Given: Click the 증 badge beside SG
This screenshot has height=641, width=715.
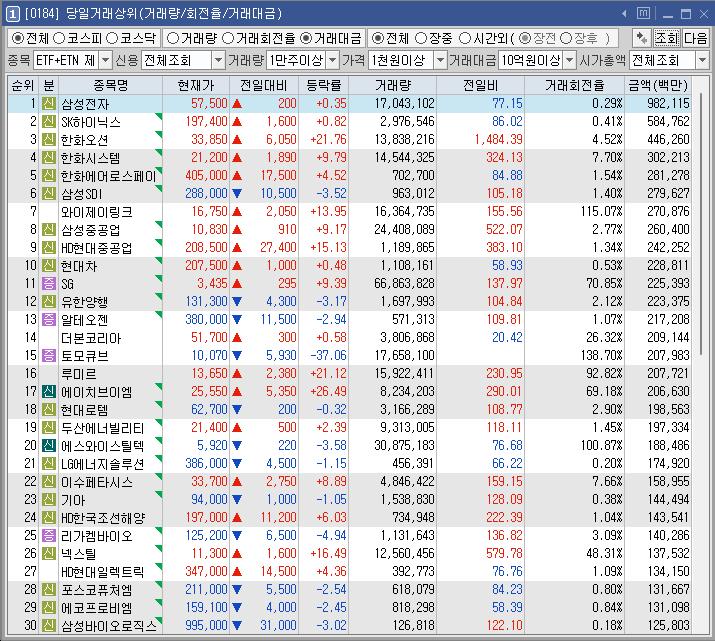Looking at the screenshot, I should click(49, 284).
